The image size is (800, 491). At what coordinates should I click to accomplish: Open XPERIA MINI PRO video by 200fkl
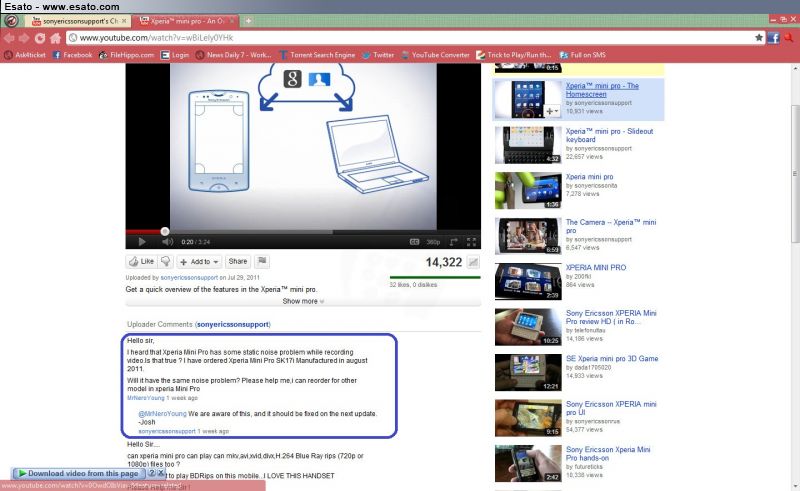(x=595, y=267)
